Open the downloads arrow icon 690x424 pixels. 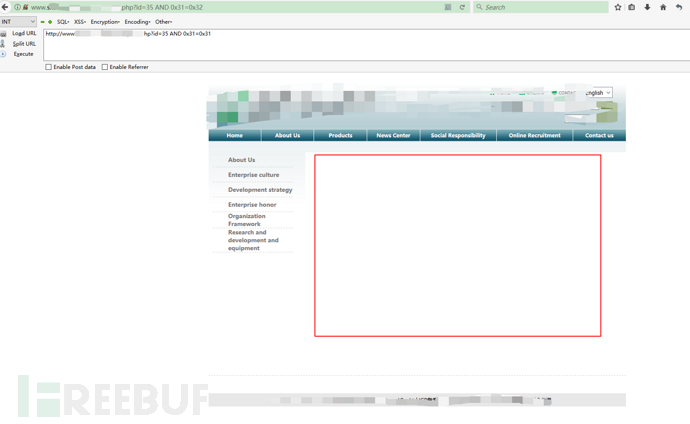(x=647, y=7)
